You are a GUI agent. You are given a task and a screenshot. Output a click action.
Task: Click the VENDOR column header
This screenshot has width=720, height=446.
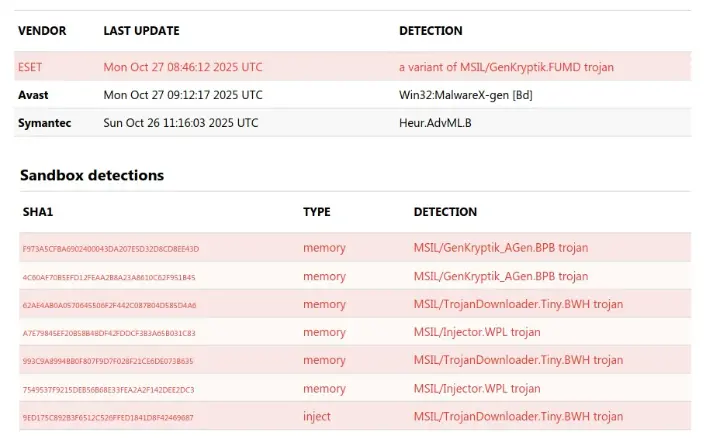click(x=42, y=31)
